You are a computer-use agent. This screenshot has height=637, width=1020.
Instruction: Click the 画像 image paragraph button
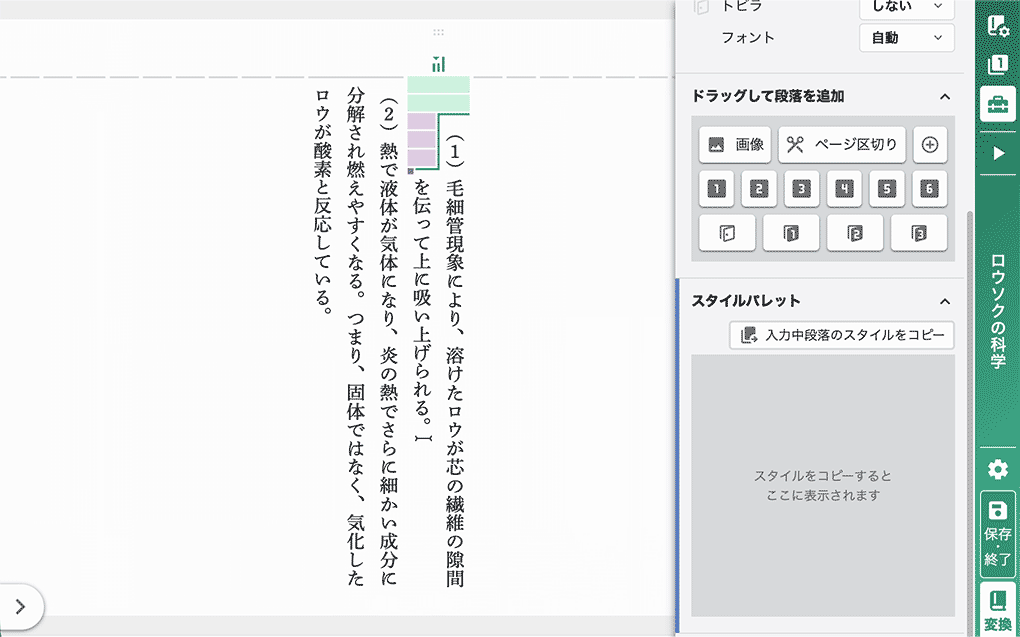coord(735,144)
